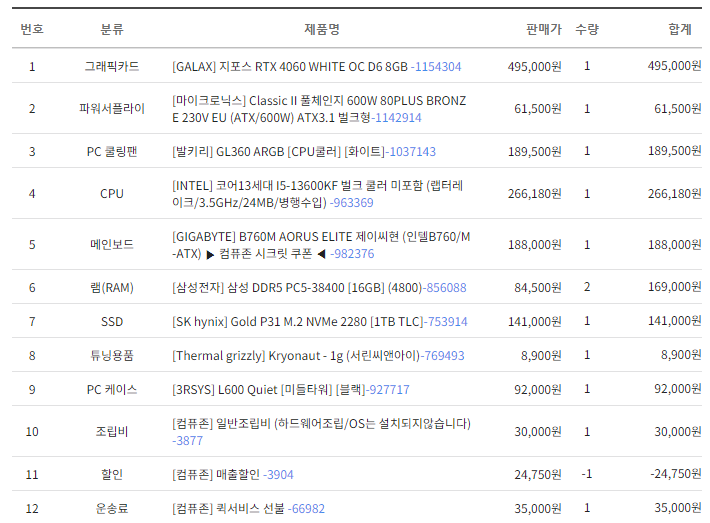The image size is (710, 523).
Task: Select the PC 쿨링팬 category cell
Action: 112,151
